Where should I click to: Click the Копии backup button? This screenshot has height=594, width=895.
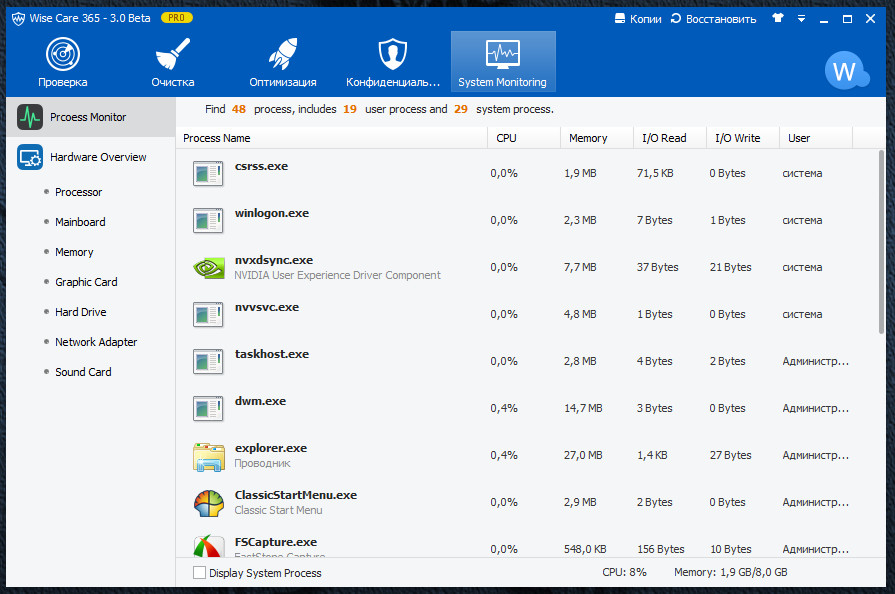point(638,19)
